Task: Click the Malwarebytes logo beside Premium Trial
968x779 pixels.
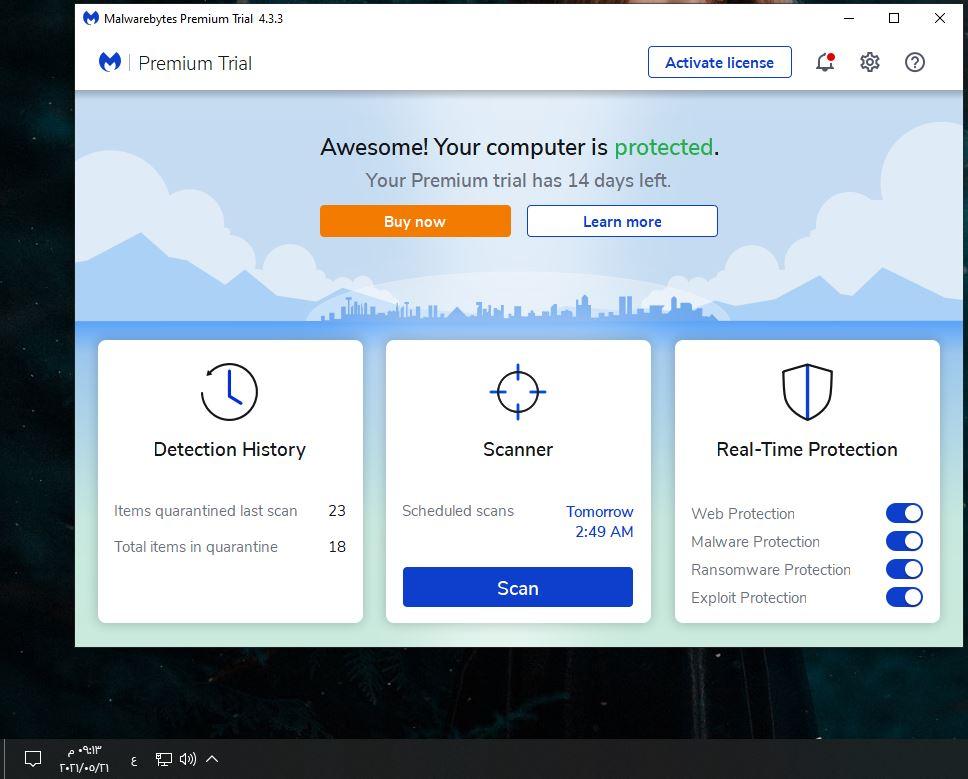Action: [x=110, y=62]
